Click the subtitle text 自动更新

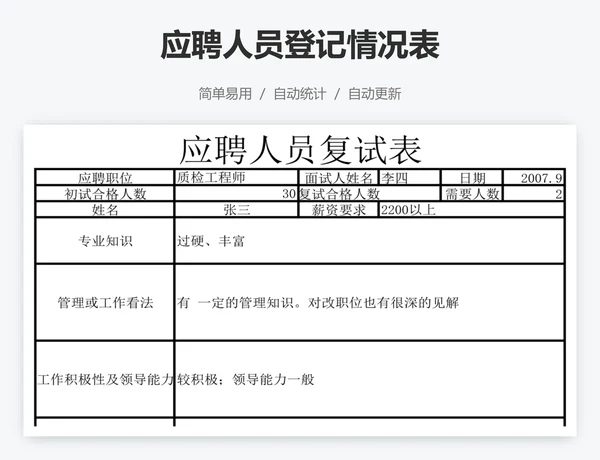[x=374, y=94]
